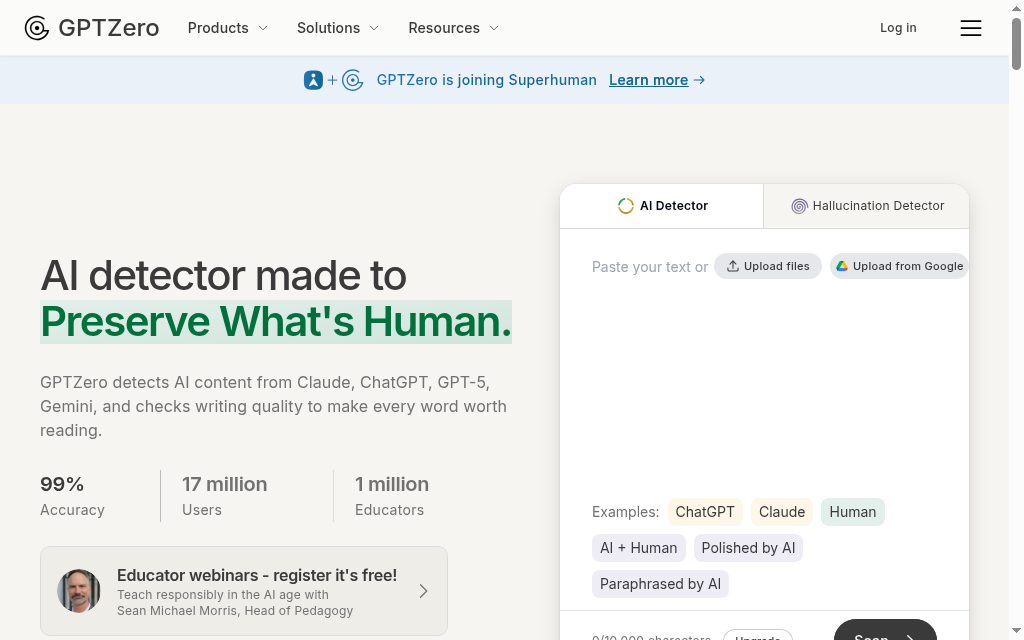Click the right chevron on the webinar card
Viewport: 1024px width, 640px height.
pos(423,591)
